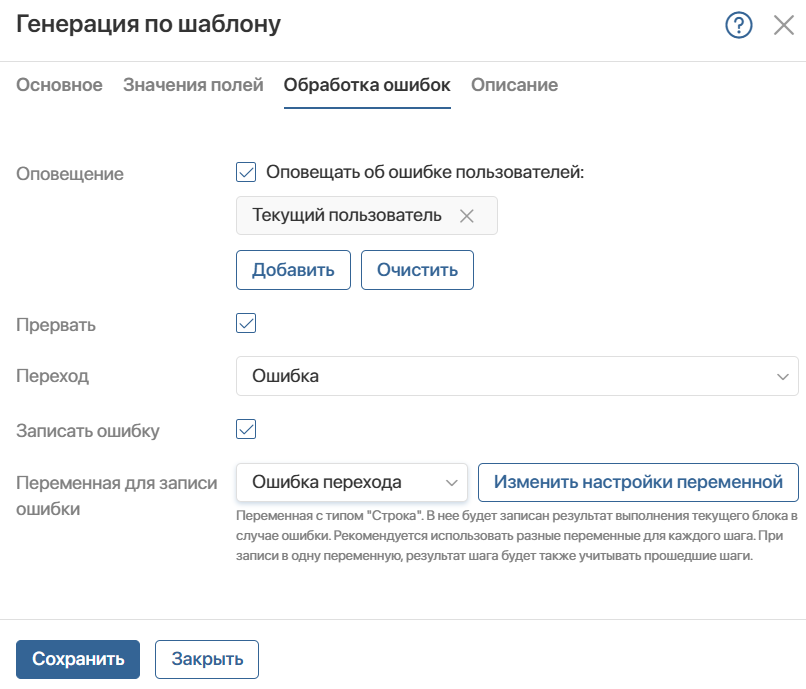
Task: Expand the Ошибка перехода variable dropdown
Action: (x=352, y=482)
